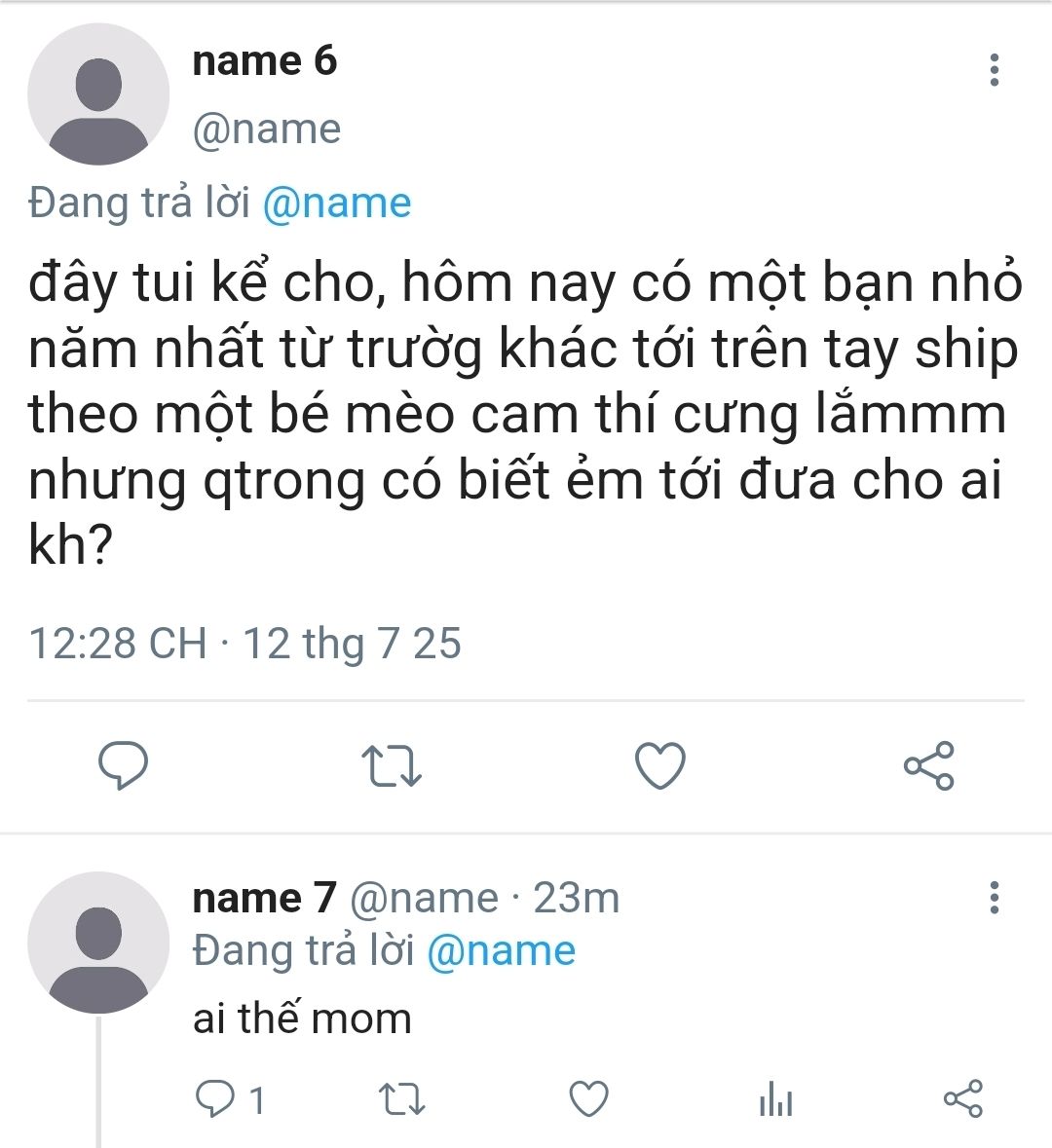Viewport: 1052px width, 1148px height.
Task: View analytics for name 7's reply
Action: click(775, 1099)
